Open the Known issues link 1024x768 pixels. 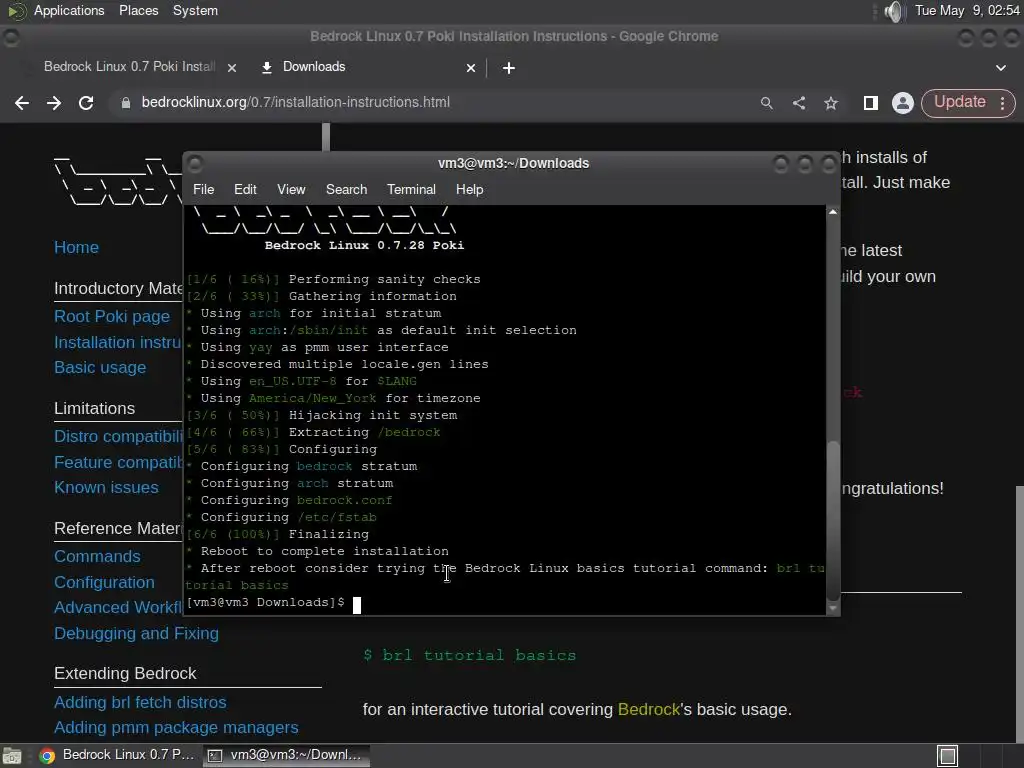[106, 488]
